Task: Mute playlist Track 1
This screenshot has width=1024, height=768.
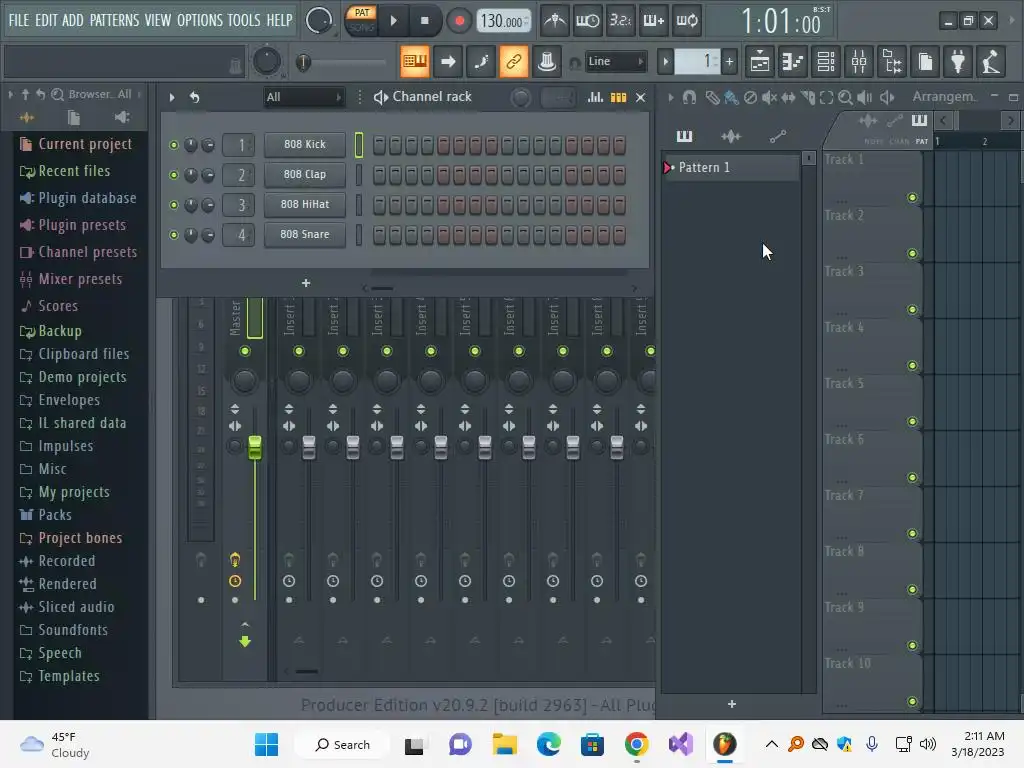Action: click(x=912, y=198)
